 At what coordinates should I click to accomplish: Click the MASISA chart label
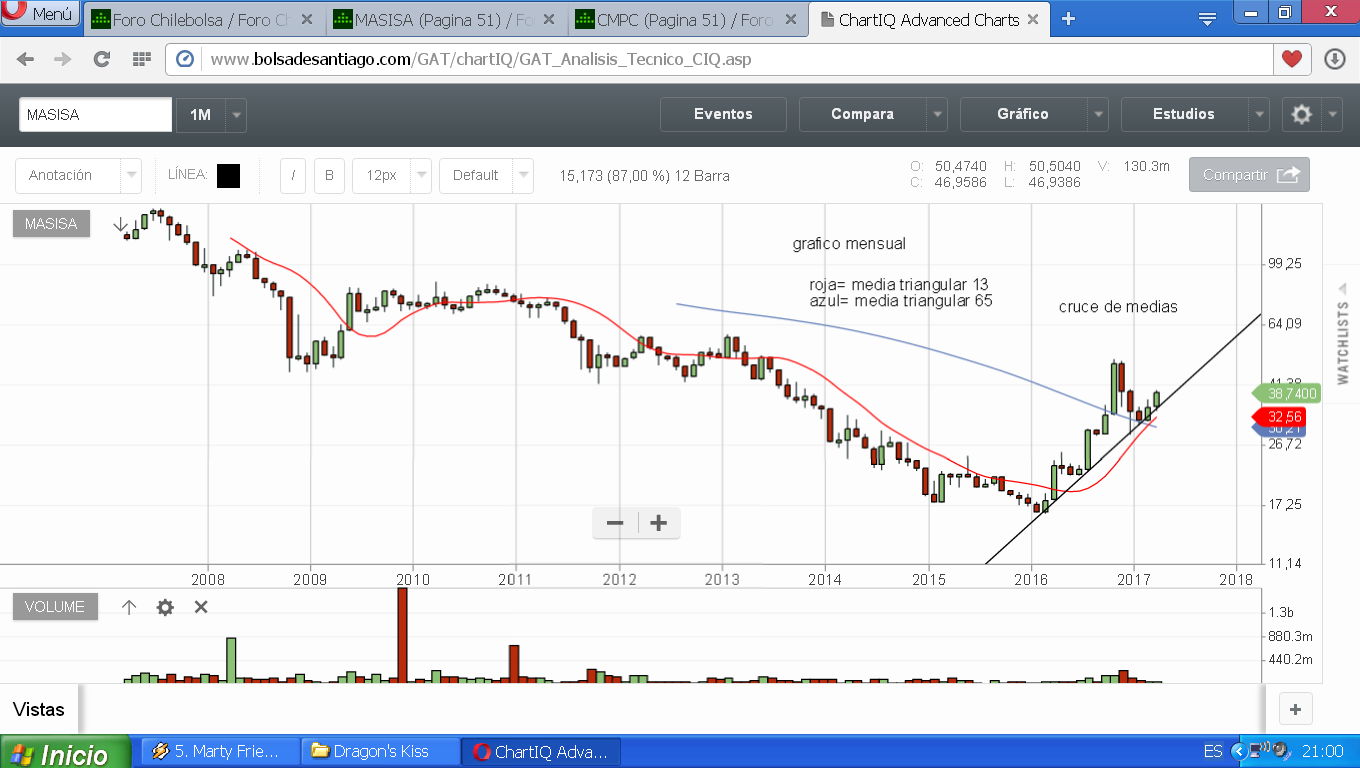coord(51,224)
